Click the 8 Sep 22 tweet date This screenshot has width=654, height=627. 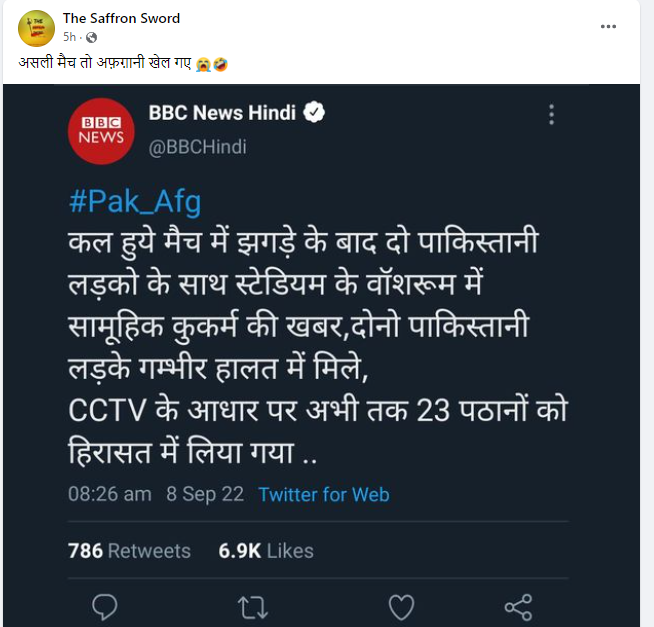pyautogui.click(x=205, y=495)
